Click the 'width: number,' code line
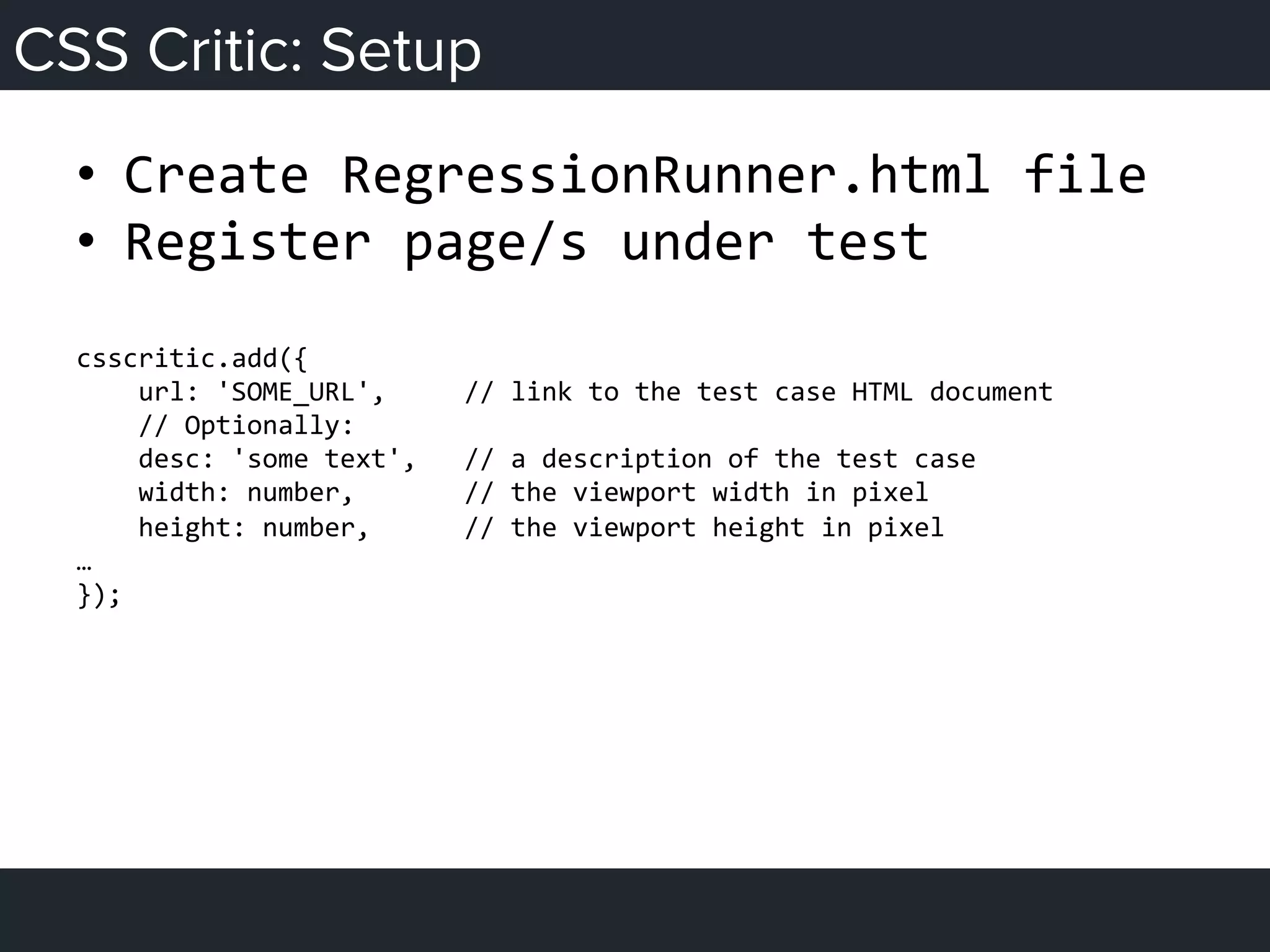 246,493
